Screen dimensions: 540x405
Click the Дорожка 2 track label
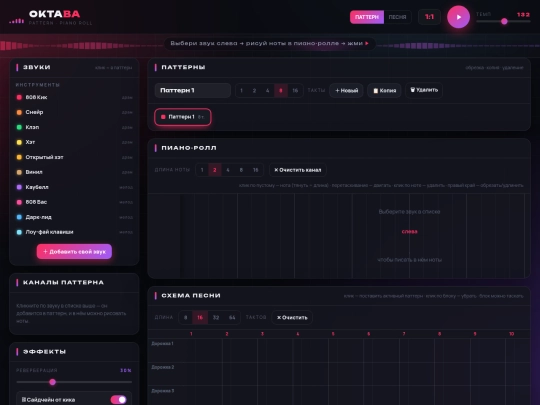[x=163, y=367]
